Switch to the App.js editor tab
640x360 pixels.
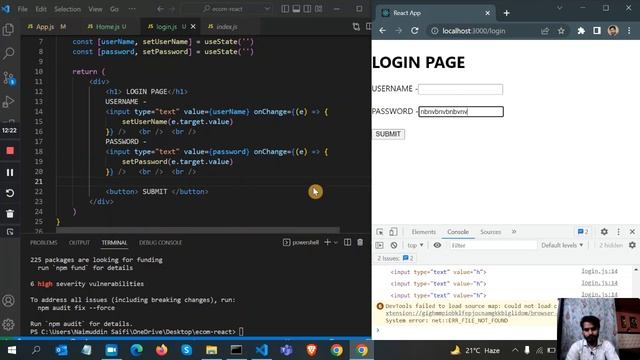tap(46, 27)
